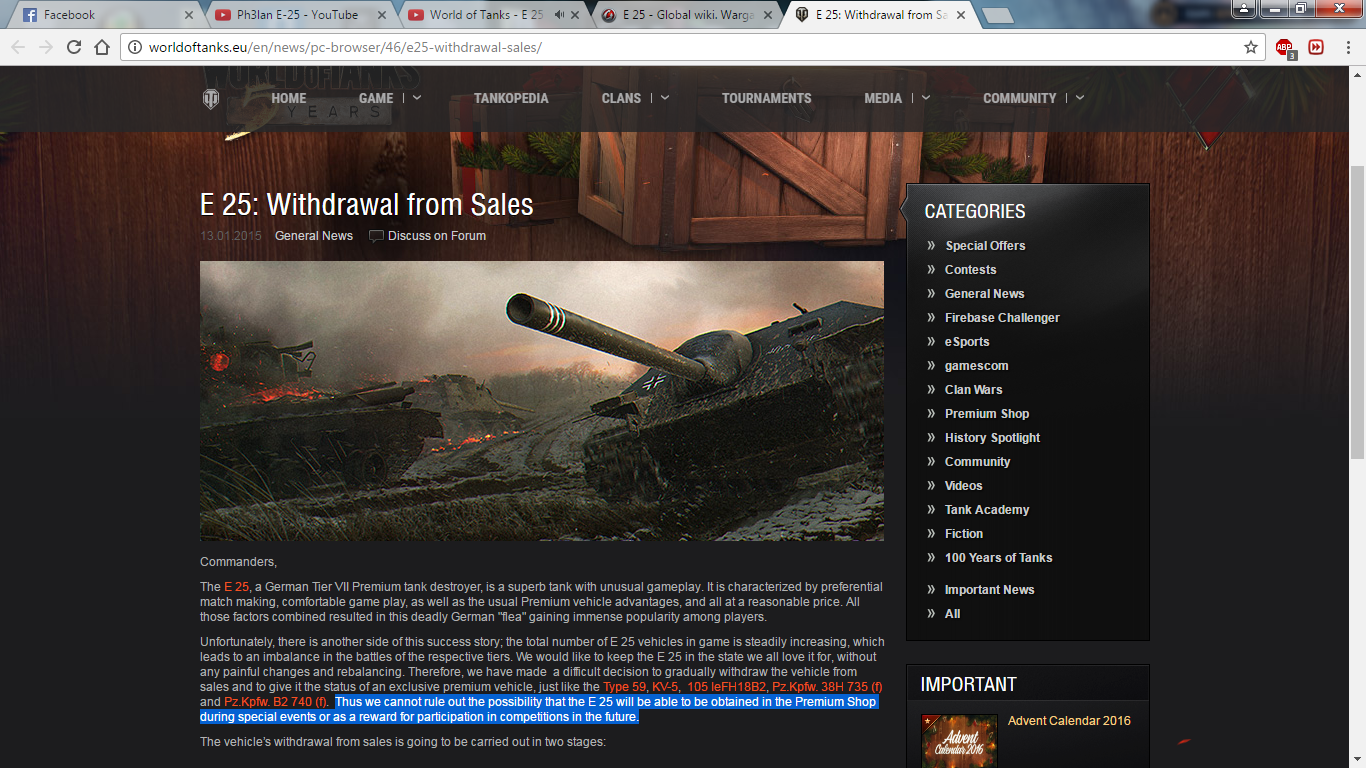Screen dimensions: 1366x768
Task: Open the KV-5 tank link
Action: pos(665,687)
